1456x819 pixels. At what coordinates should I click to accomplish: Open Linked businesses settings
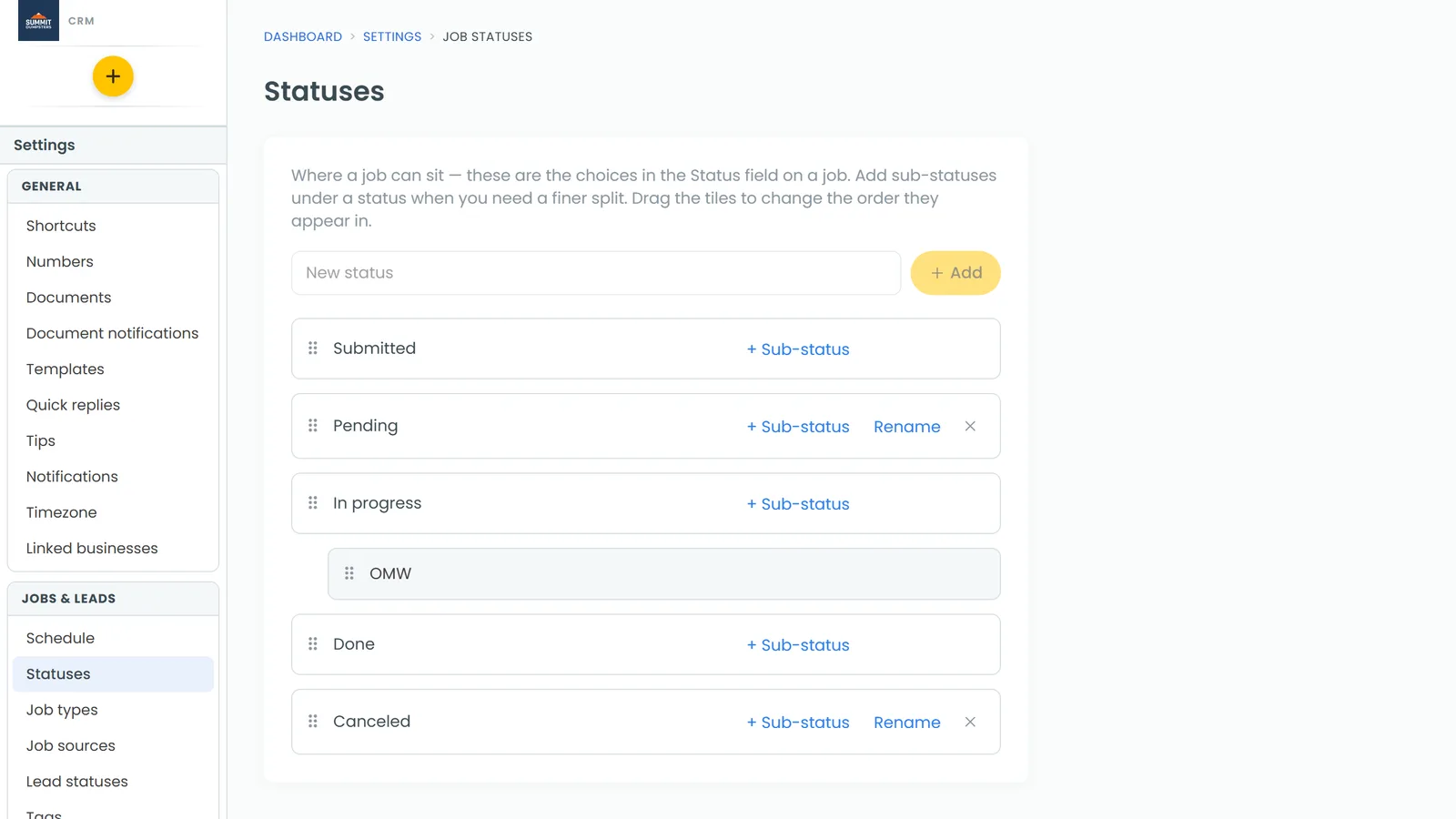(114, 548)
